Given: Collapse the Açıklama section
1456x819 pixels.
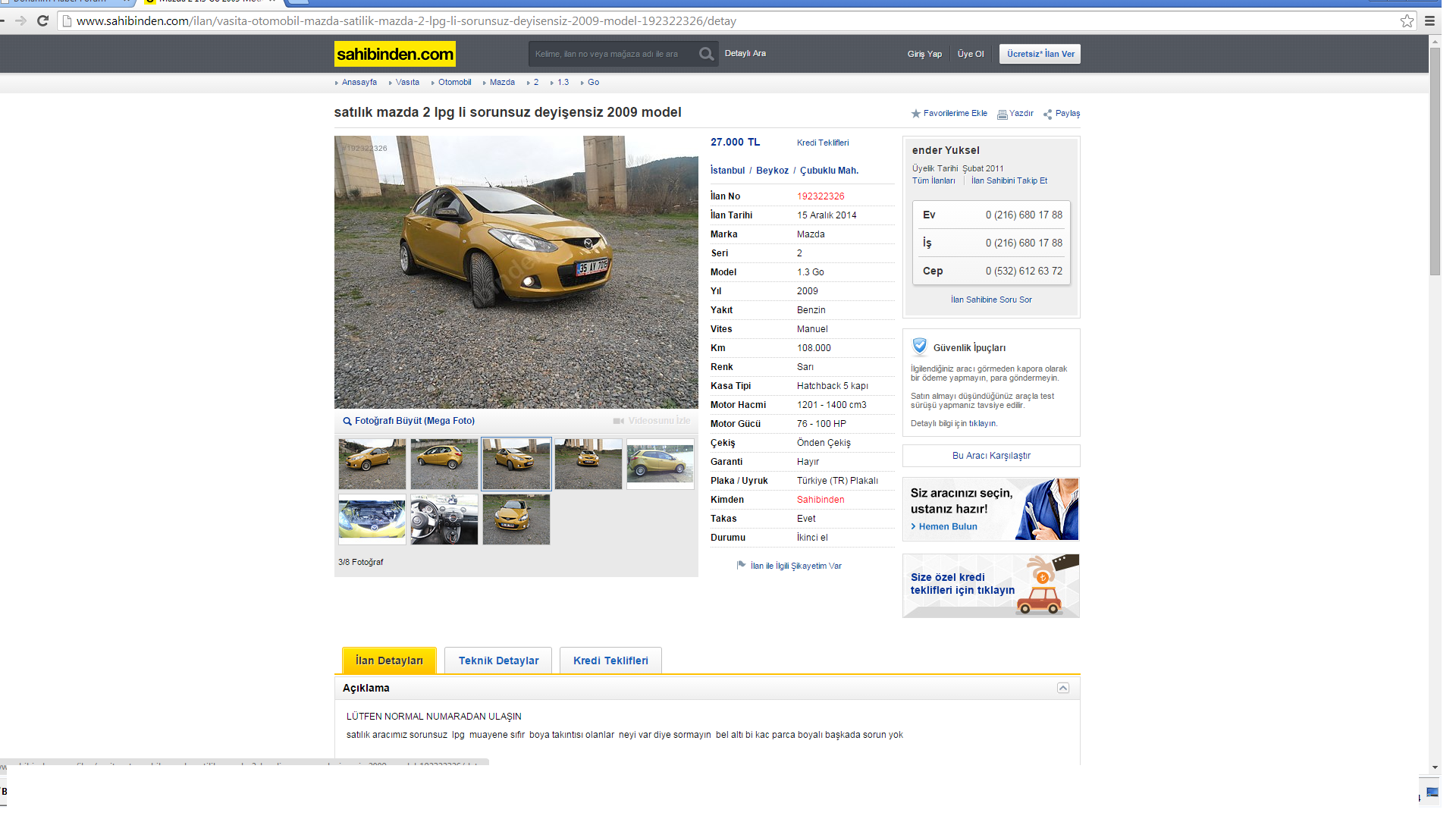Looking at the screenshot, I should point(1063,688).
